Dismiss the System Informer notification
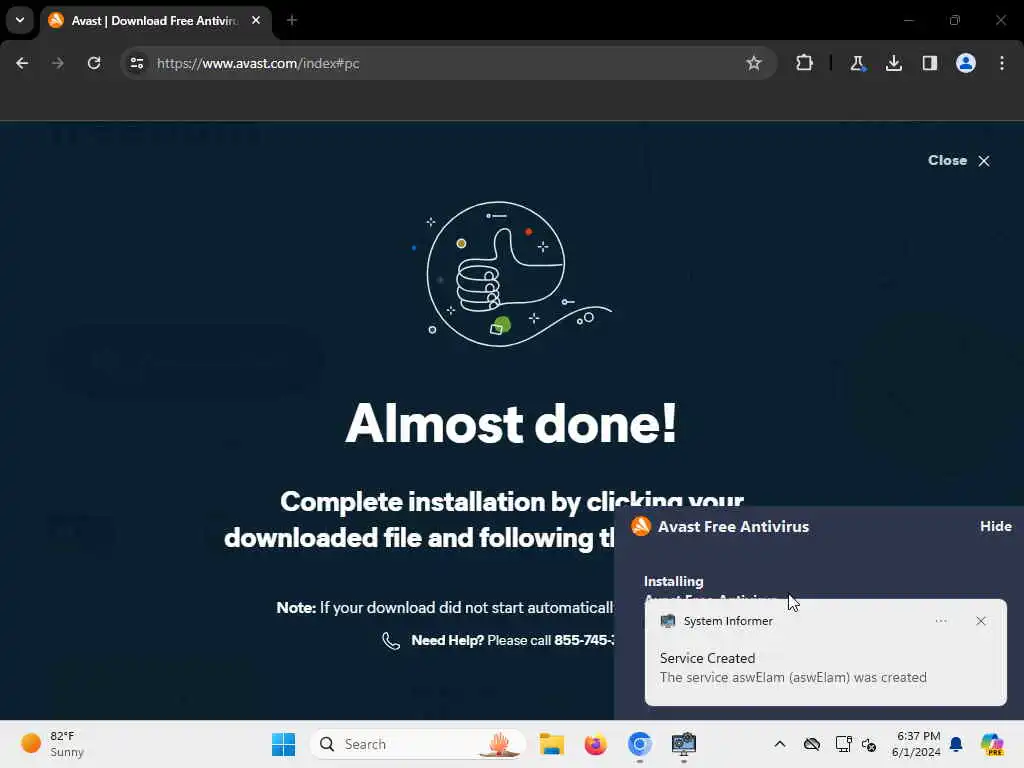 point(981,621)
